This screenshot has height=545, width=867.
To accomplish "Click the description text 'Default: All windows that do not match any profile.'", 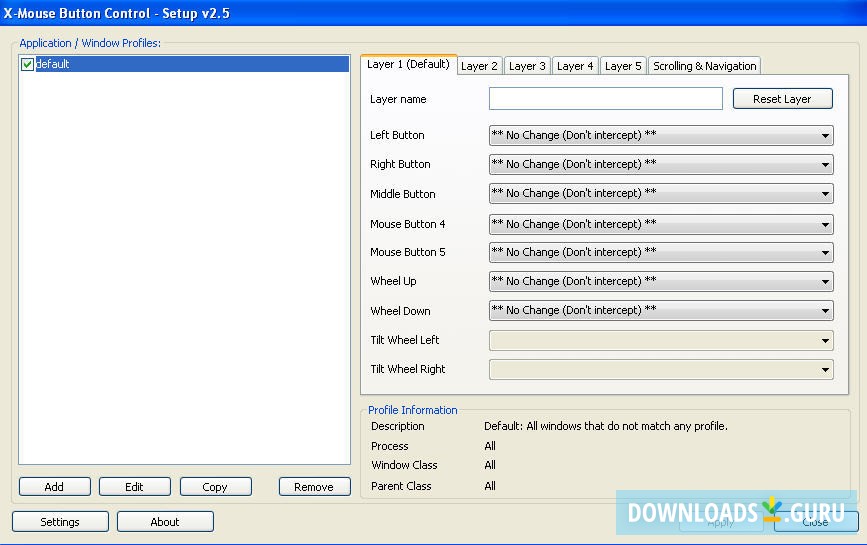I will pyautogui.click(x=605, y=426).
